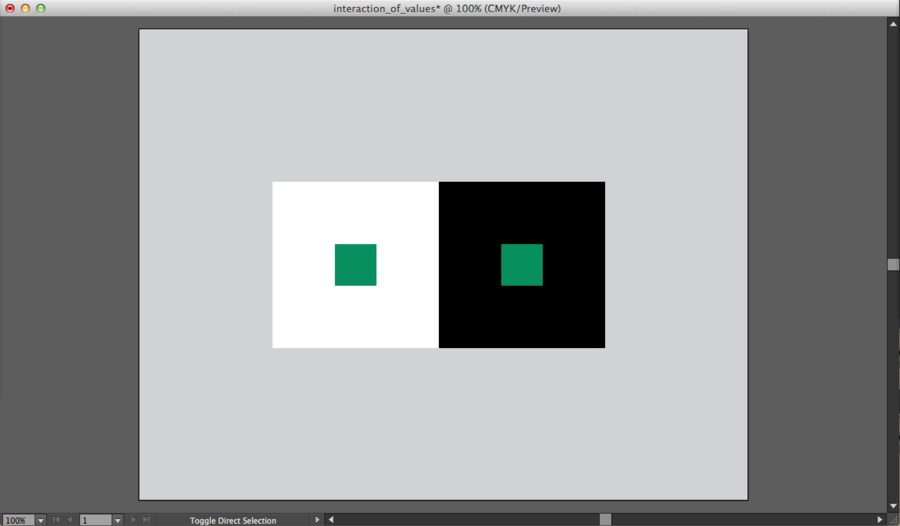This screenshot has height=526, width=900.
Task: Click the horizontal scrollbar right arrow
Action: click(x=879, y=520)
